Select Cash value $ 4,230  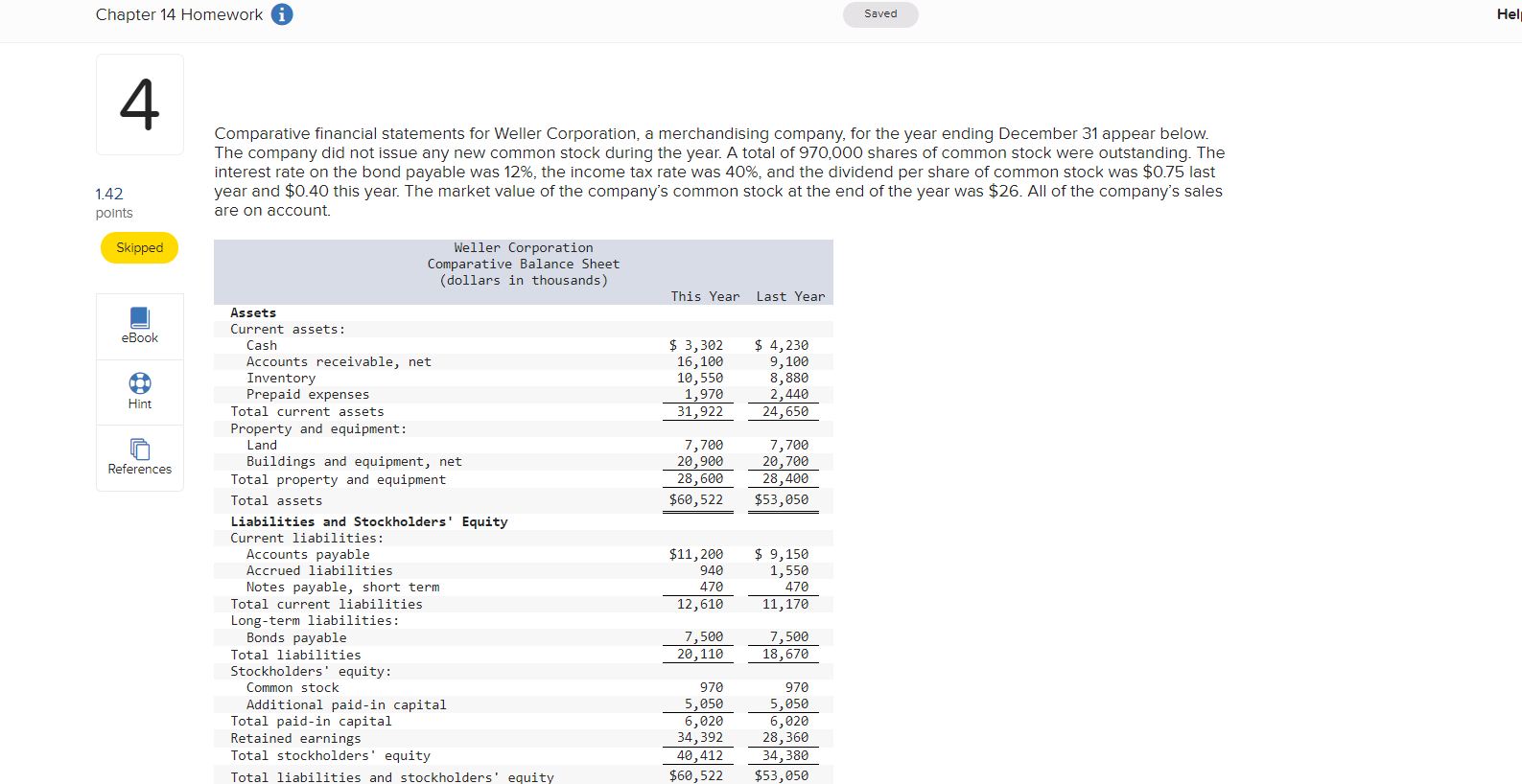click(782, 345)
